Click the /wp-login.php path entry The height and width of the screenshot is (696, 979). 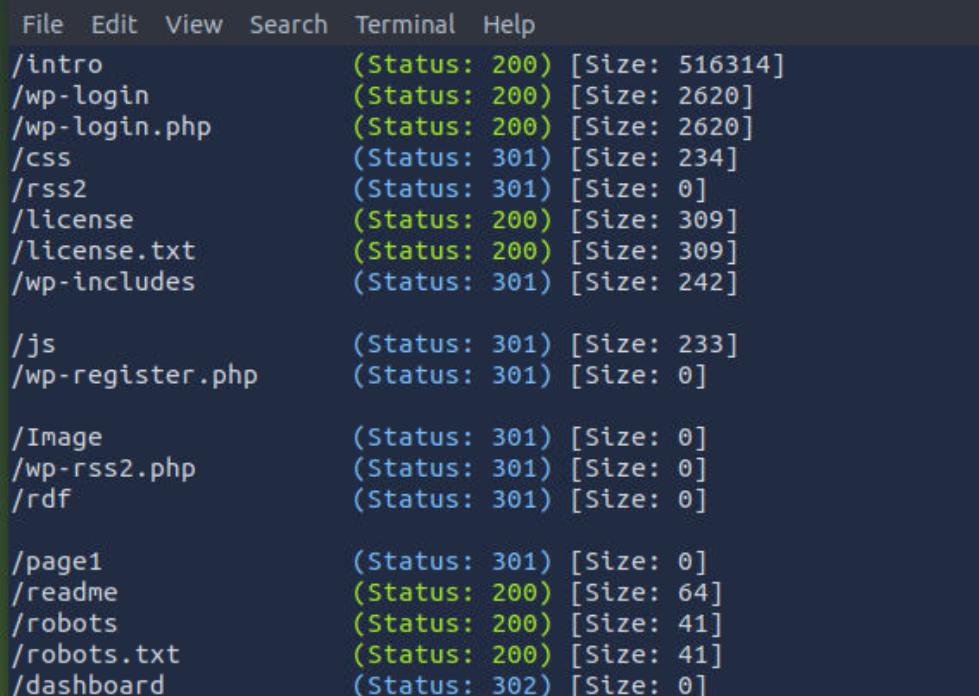click(x=111, y=127)
